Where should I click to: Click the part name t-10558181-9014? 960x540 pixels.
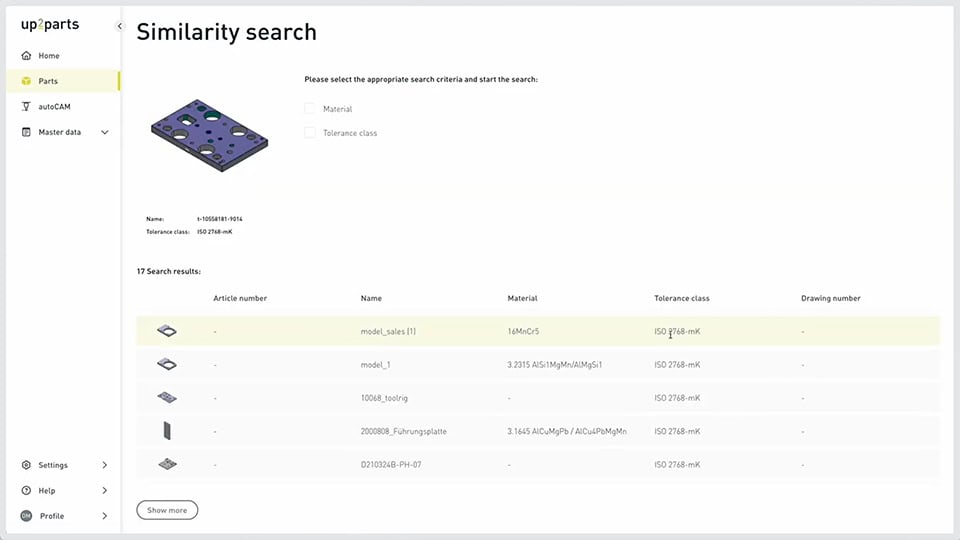point(220,219)
